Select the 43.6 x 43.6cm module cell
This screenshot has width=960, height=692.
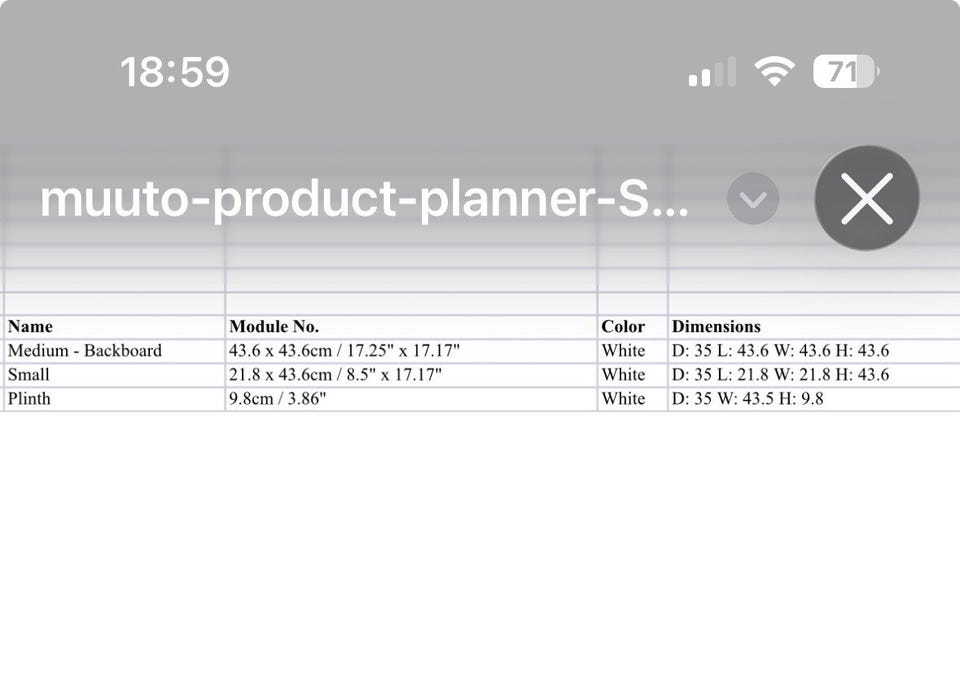tap(344, 351)
